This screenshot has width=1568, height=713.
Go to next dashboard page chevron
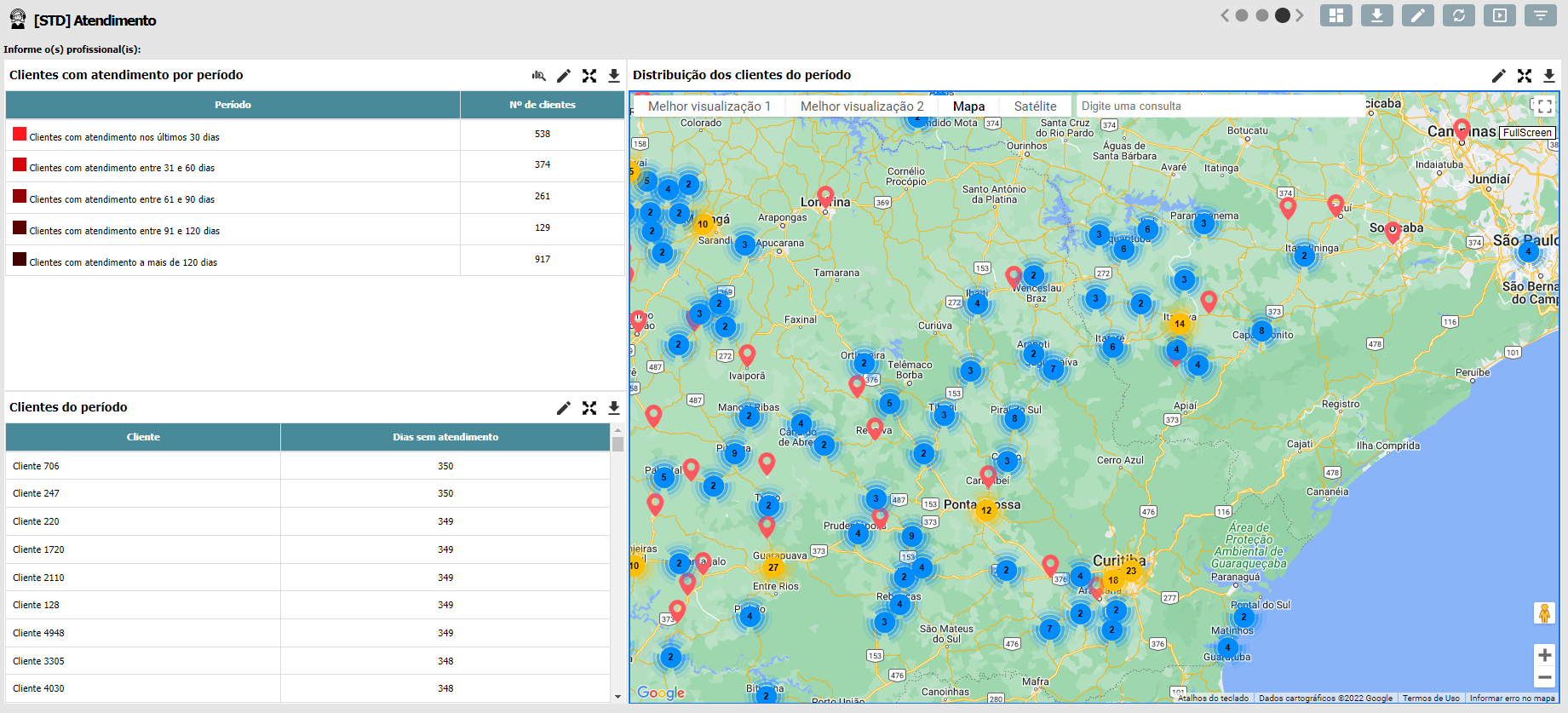[x=1300, y=15]
